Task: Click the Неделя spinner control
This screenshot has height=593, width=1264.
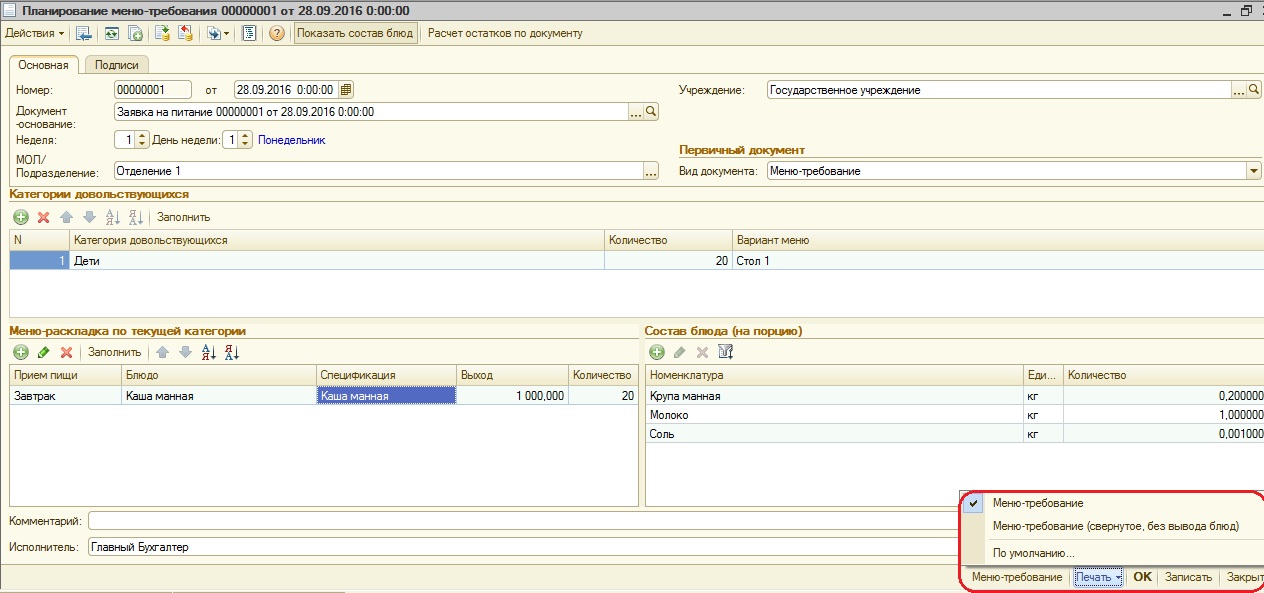Action: [x=142, y=140]
